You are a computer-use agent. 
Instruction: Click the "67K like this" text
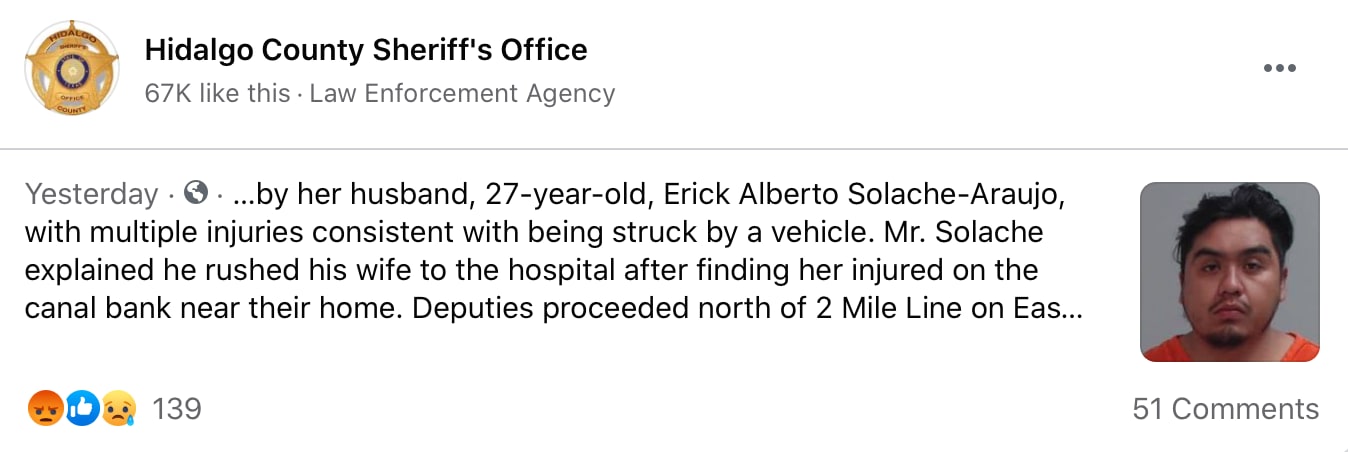pos(217,94)
